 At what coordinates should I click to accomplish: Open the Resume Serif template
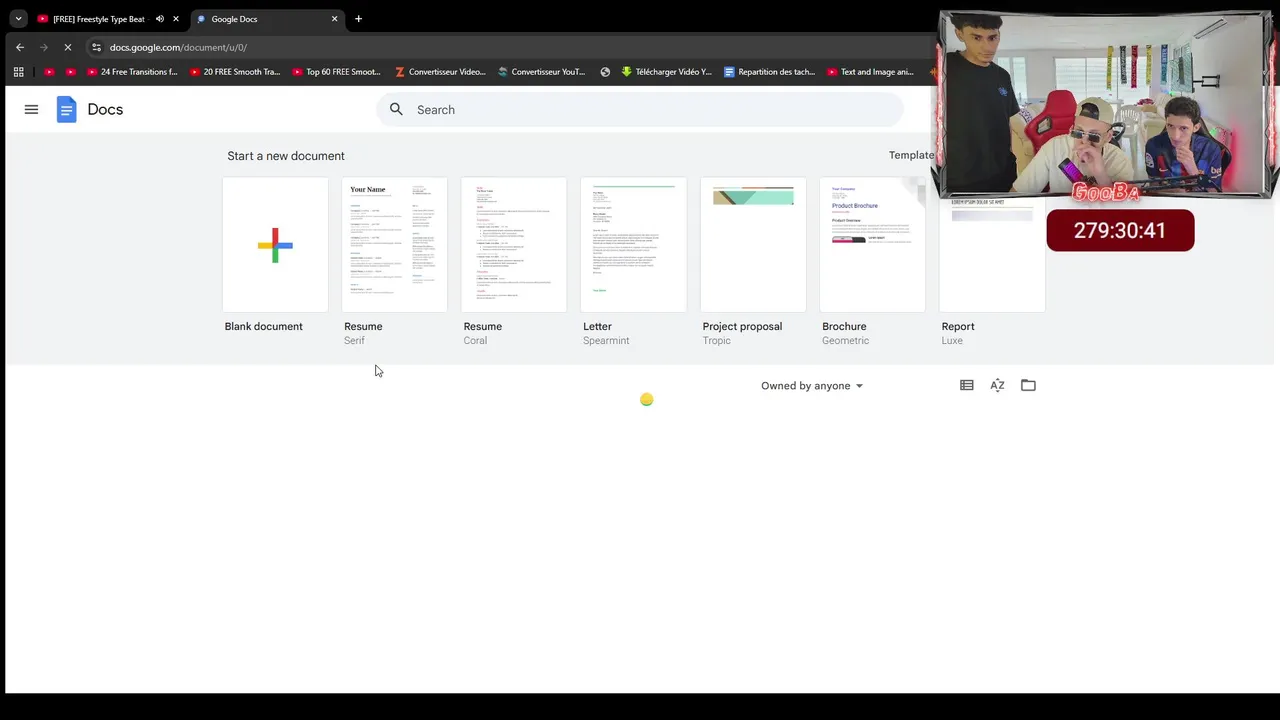coord(394,245)
